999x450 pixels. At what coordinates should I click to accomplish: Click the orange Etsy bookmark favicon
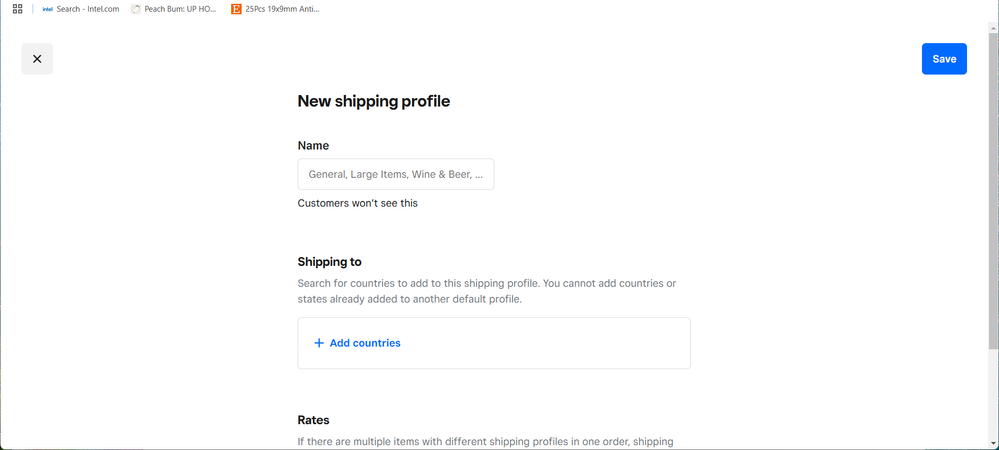pyautogui.click(x=236, y=9)
